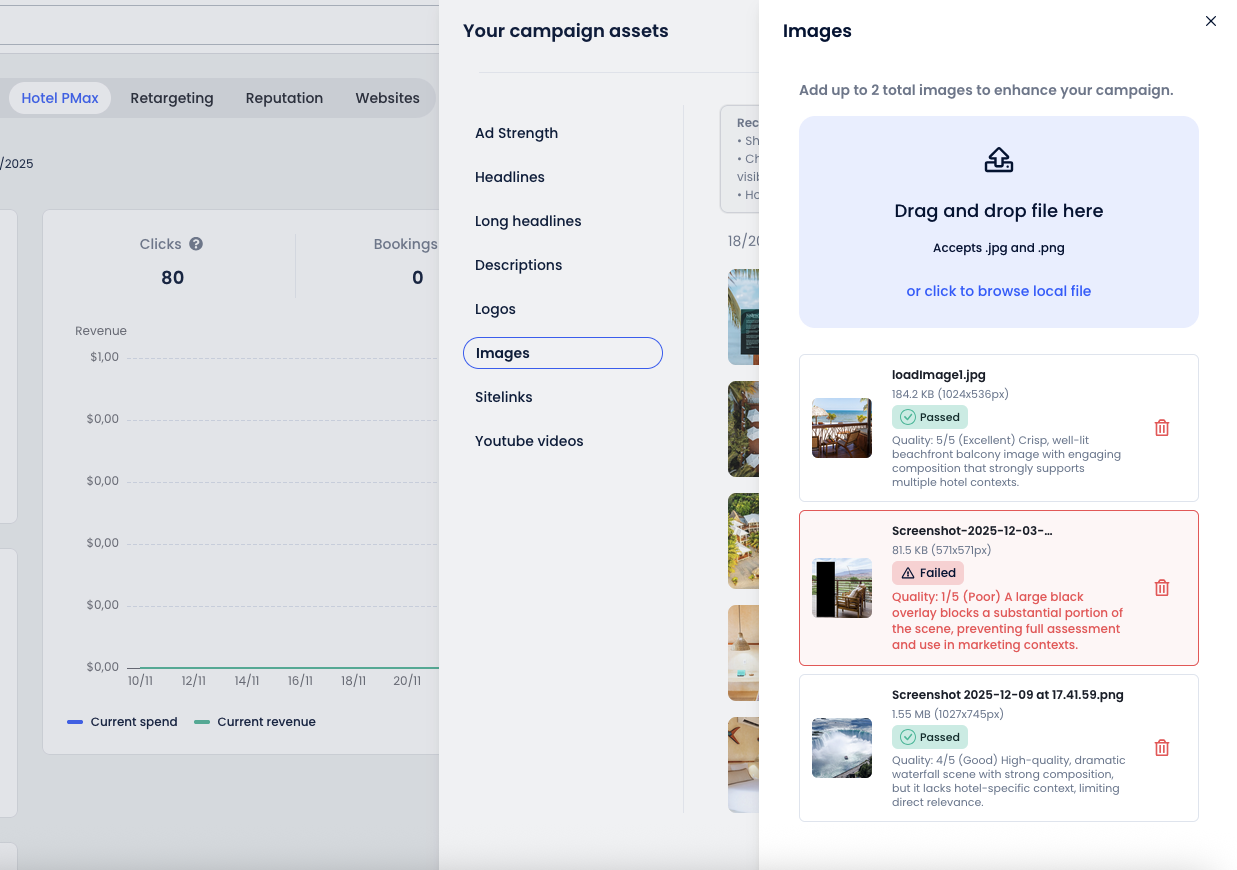Open the beachfront balcony thumbnail
Viewport: 1237px width, 870px height.
pos(841,428)
